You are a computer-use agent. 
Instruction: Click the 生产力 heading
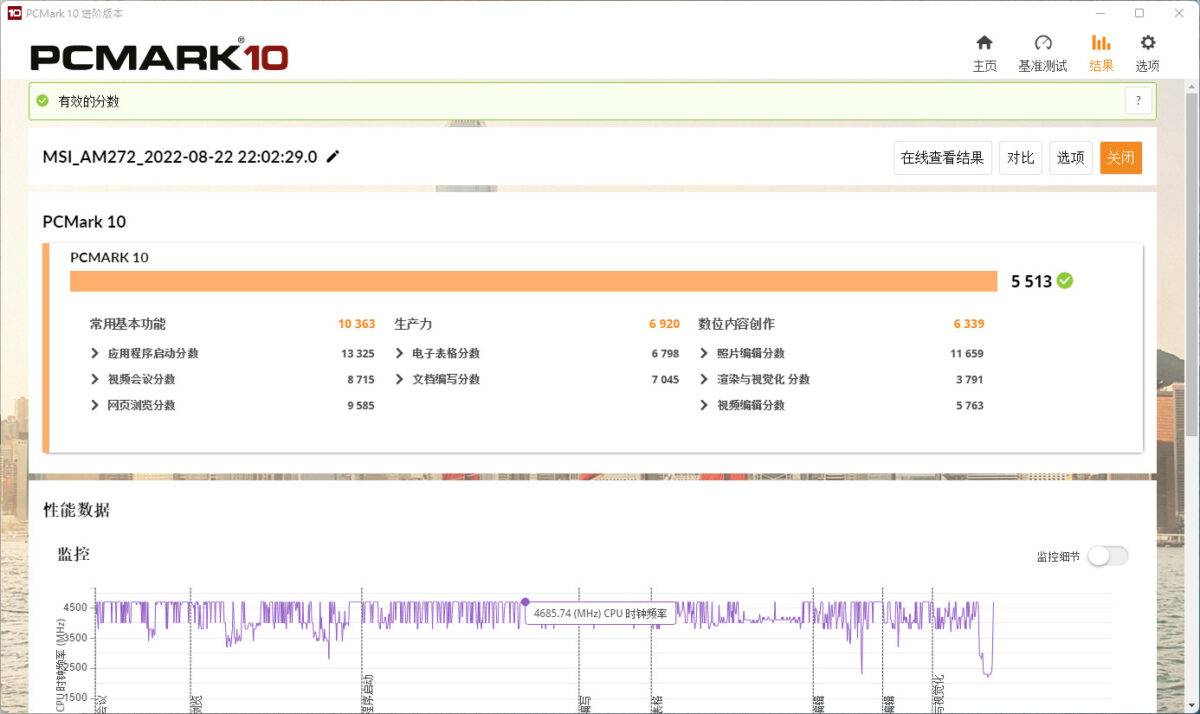(x=413, y=324)
